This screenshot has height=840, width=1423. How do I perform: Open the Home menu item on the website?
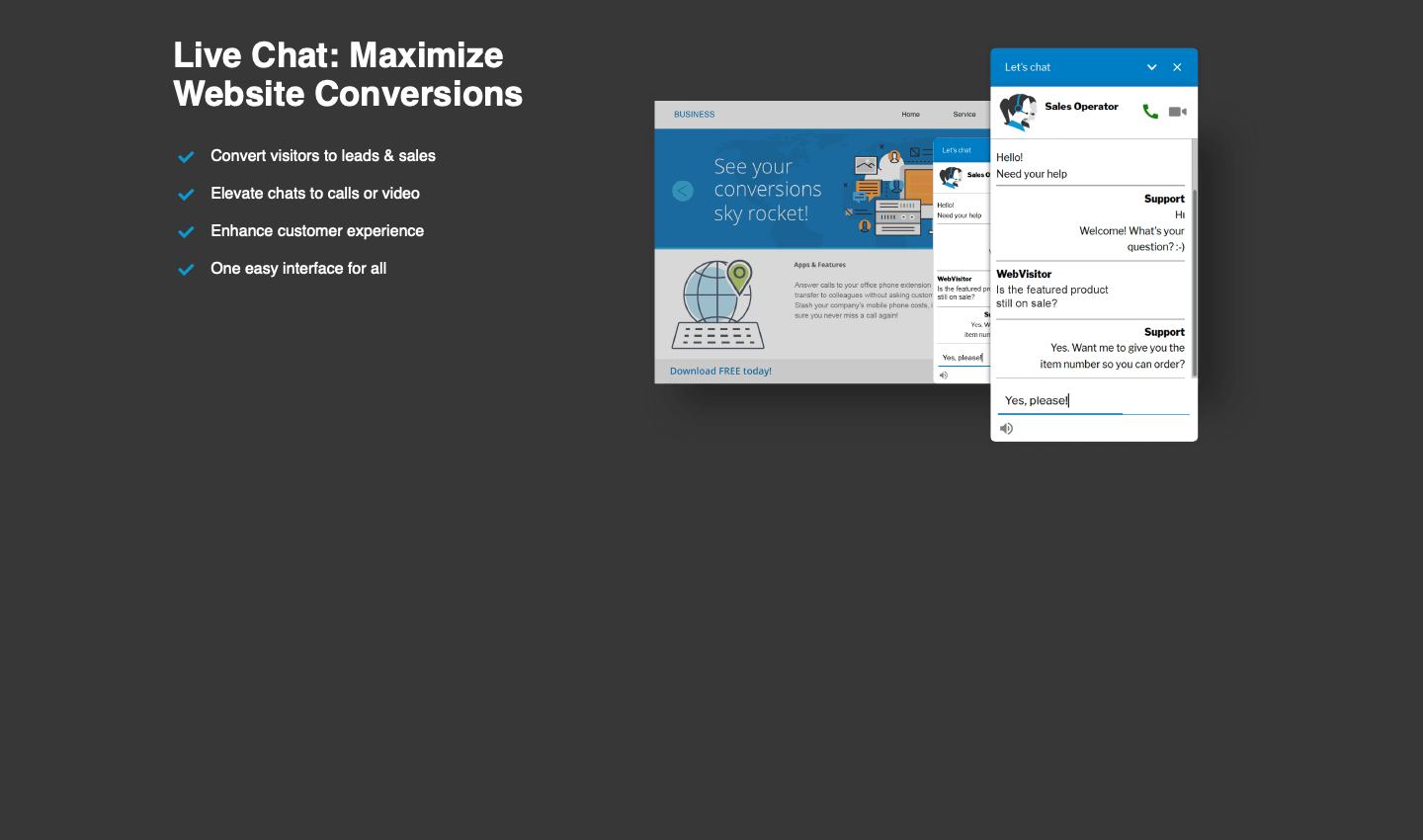tap(910, 115)
